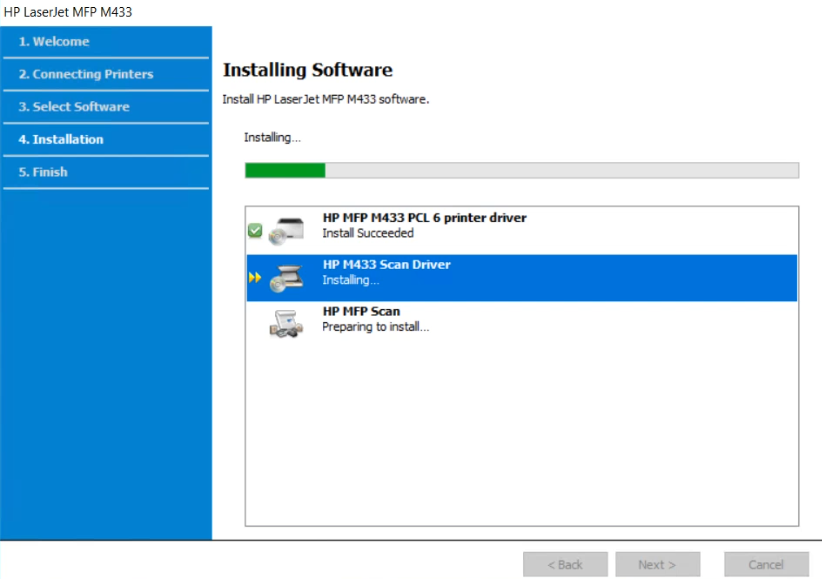Image resolution: width=822 pixels, height=579 pixels.
Task: Select step 4. Installation in sidebar
Action: 106,139
